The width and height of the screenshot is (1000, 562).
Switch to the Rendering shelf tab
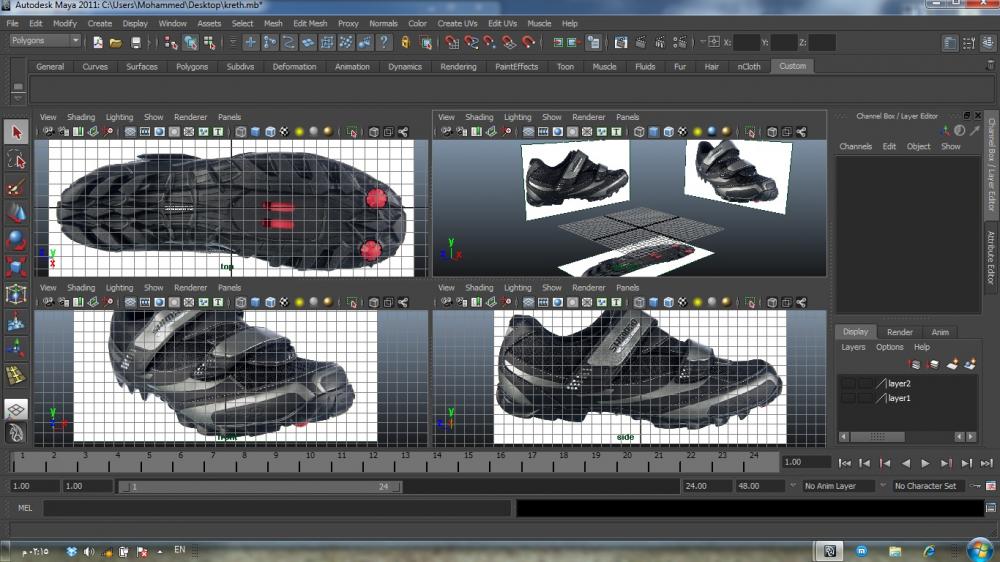click(458, 67)
